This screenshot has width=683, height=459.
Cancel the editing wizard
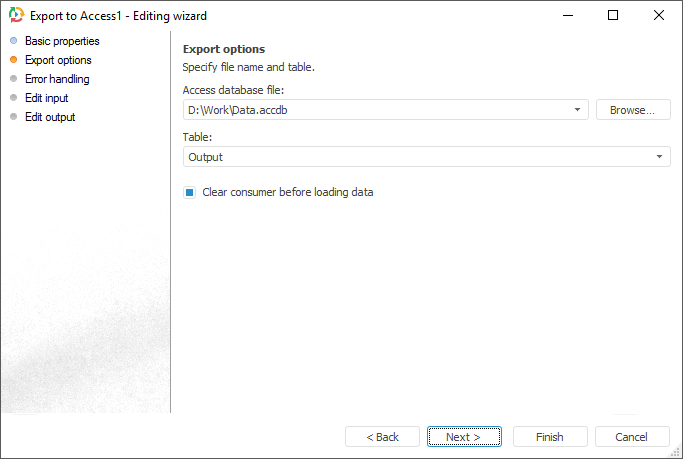[632, 437]
